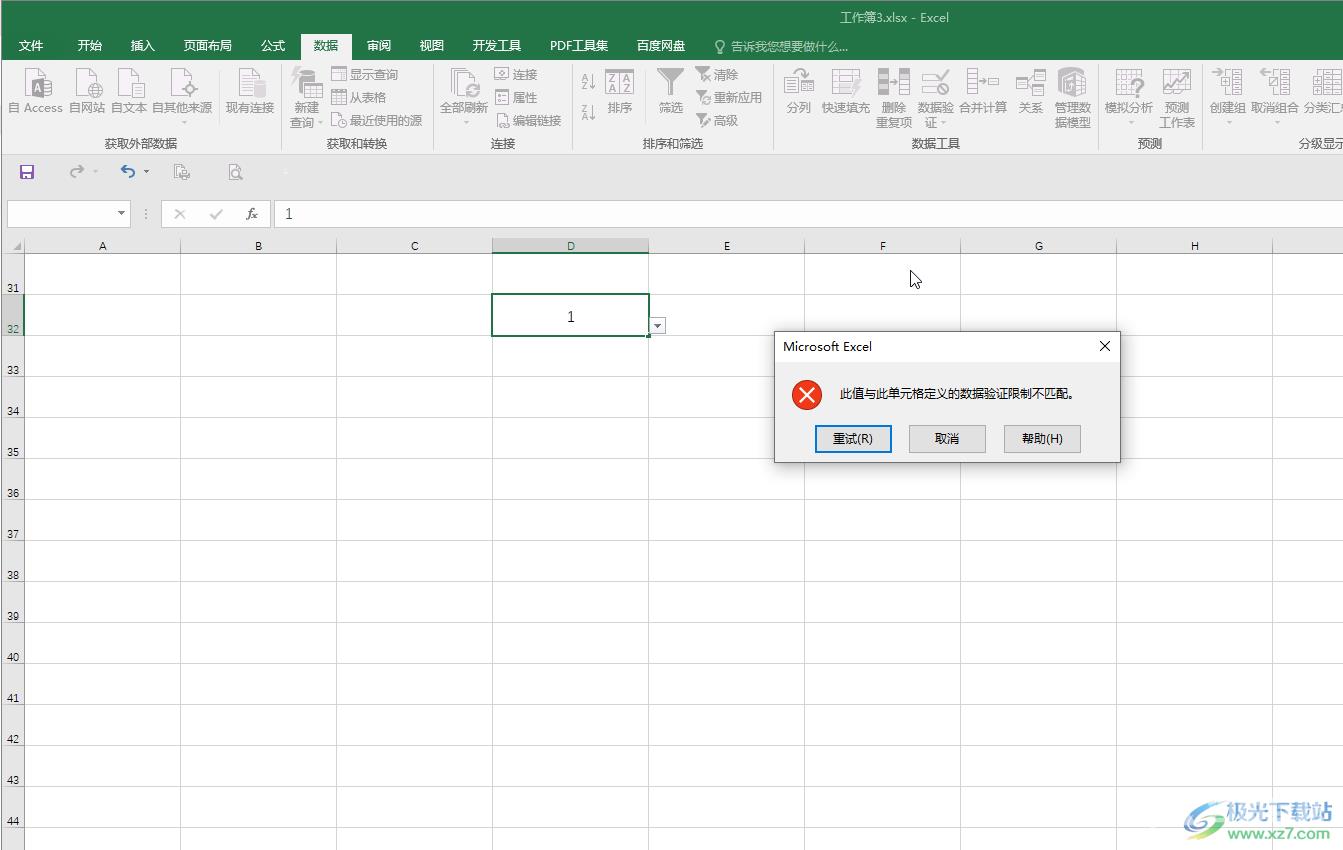Screen dimensions: 1343x850
Task: Open the Developer tools tab
Action: [497, 46]
